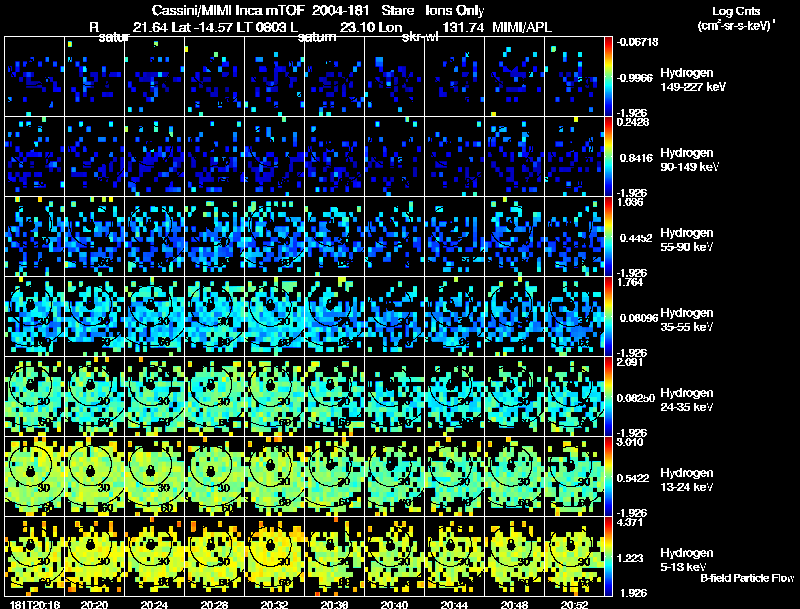Click the color bar for 5-13 keV row
This screenshot has width=800, height=609.
pyautogui.click(x=608, y=557)
